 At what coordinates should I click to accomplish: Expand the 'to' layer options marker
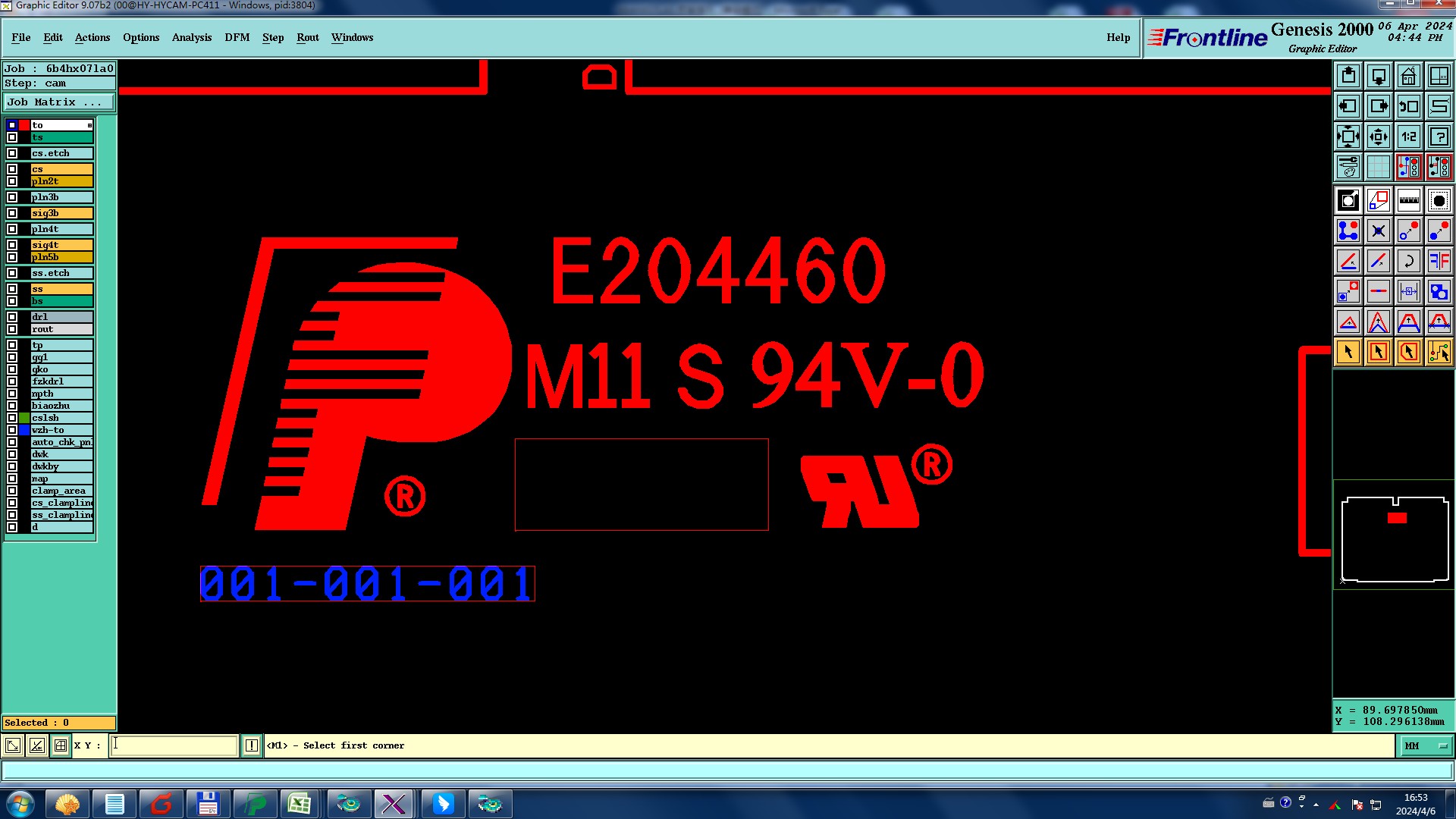[x=89, y=125]
